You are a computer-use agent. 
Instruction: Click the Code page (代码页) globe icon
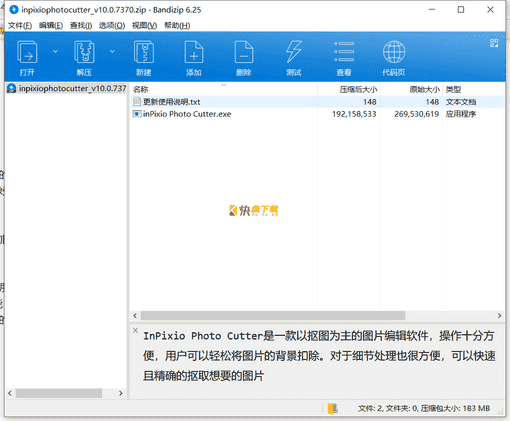coord(394,52)
